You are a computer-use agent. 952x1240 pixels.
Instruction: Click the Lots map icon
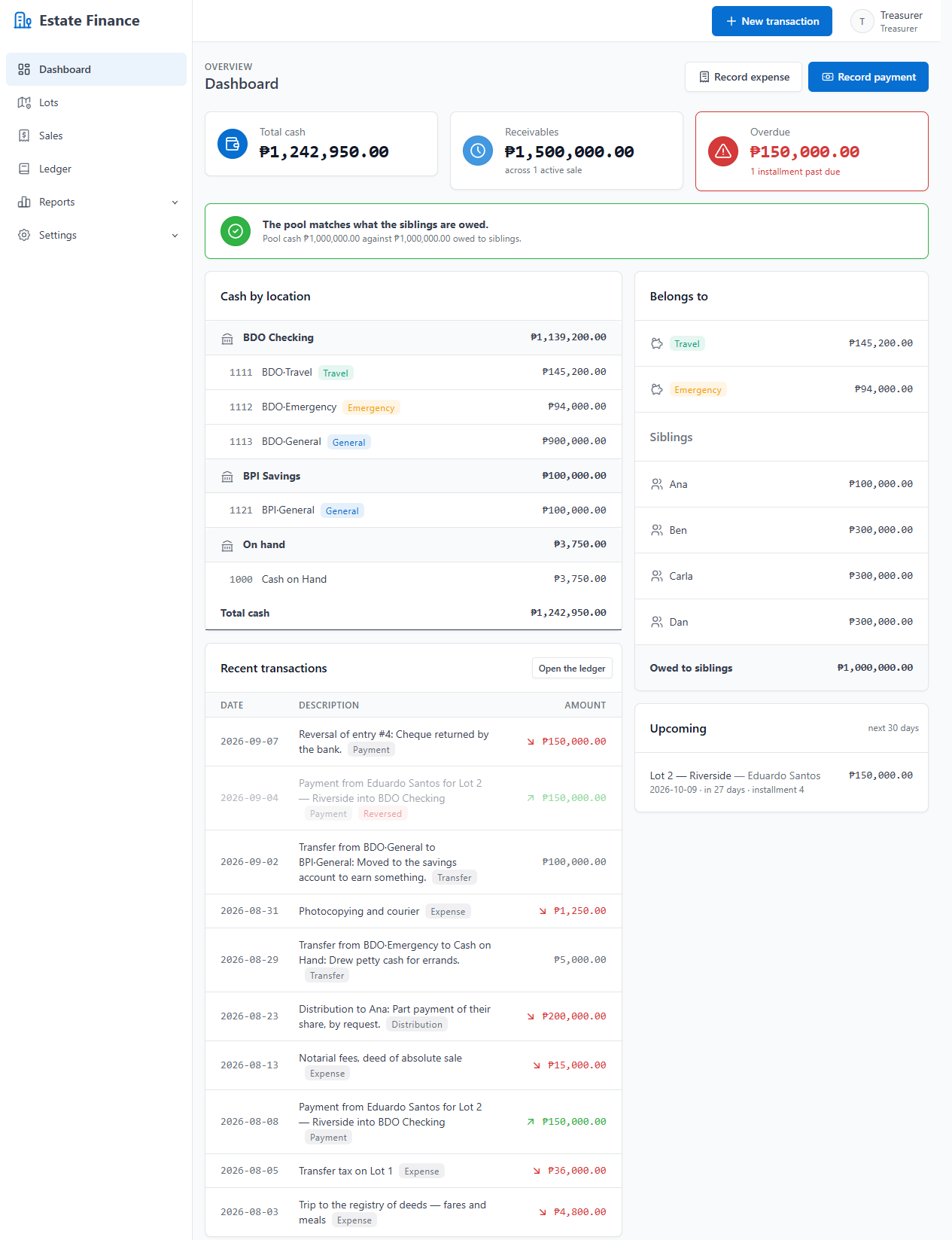pyautogui.click(x=24, y=102)
